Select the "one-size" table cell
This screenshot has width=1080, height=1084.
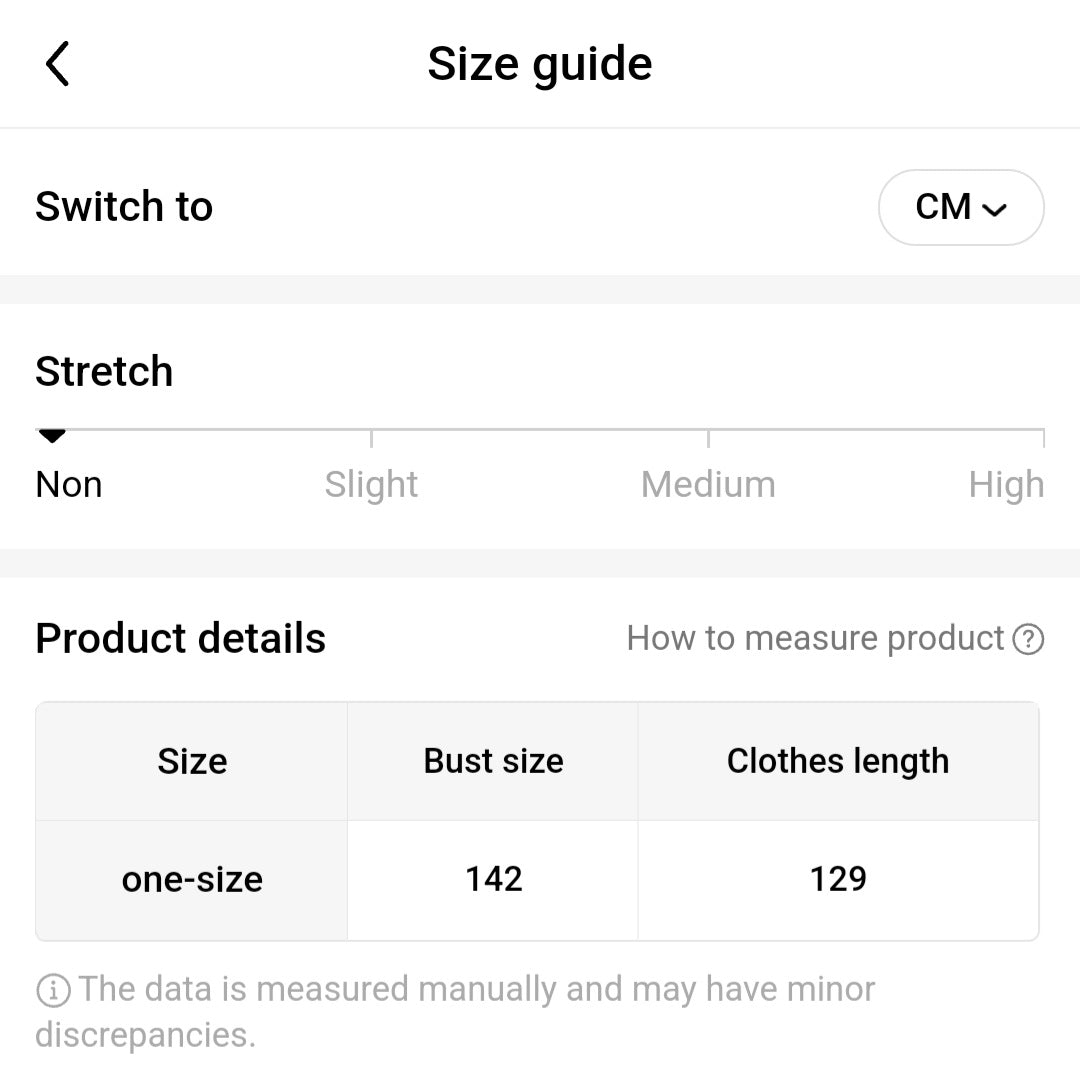tap(192, 880)
